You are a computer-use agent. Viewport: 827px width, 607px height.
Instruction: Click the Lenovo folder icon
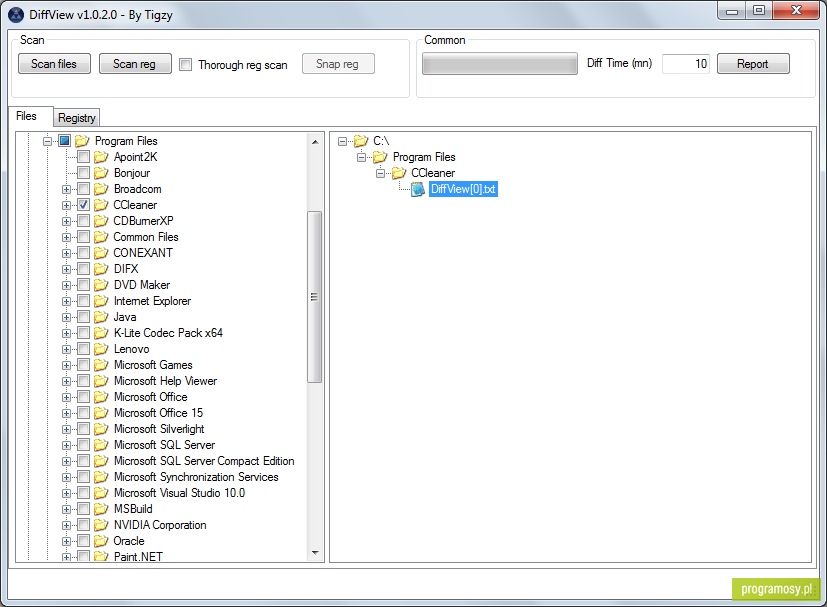click(101, 349)
